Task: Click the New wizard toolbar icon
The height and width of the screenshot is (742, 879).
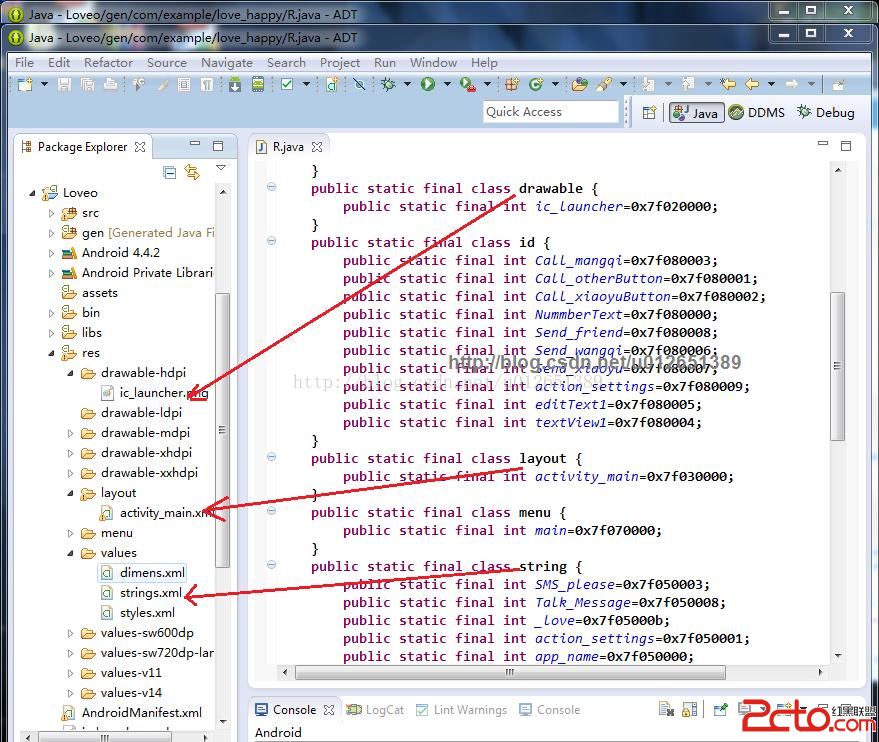Action: point(25,85)
